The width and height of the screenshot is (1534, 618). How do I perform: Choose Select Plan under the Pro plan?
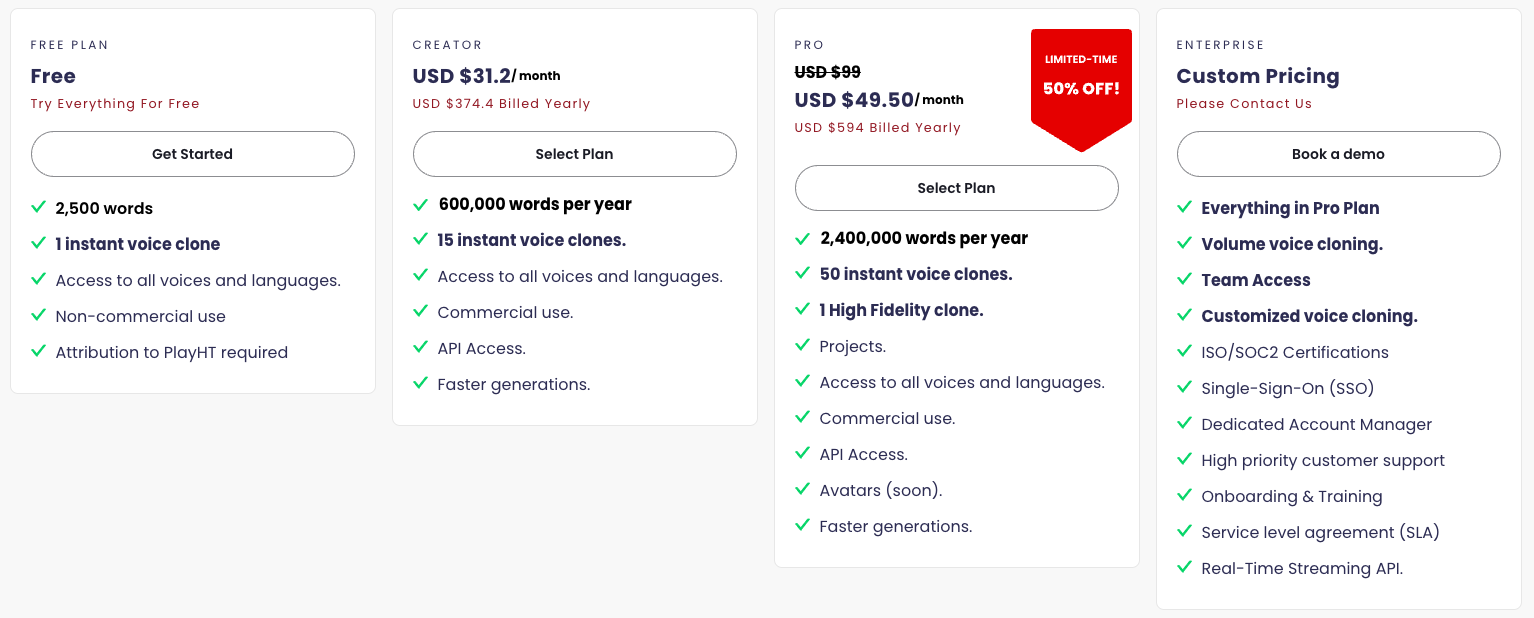(956, 188)
